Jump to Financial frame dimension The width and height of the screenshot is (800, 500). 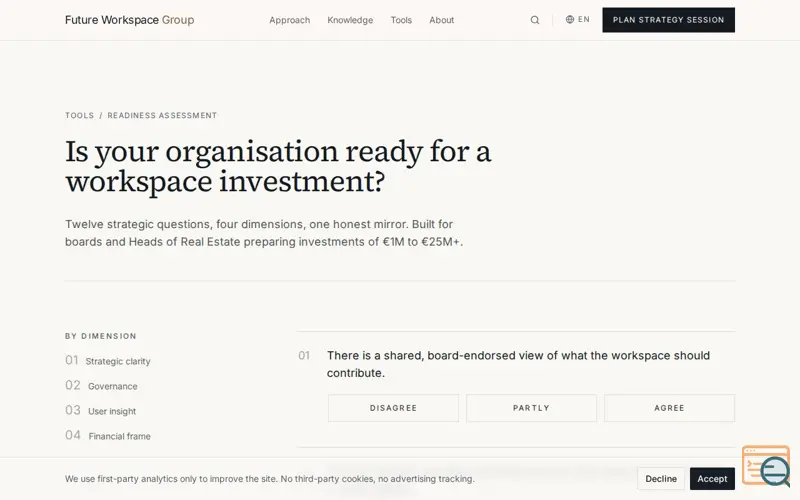[108, 436]
